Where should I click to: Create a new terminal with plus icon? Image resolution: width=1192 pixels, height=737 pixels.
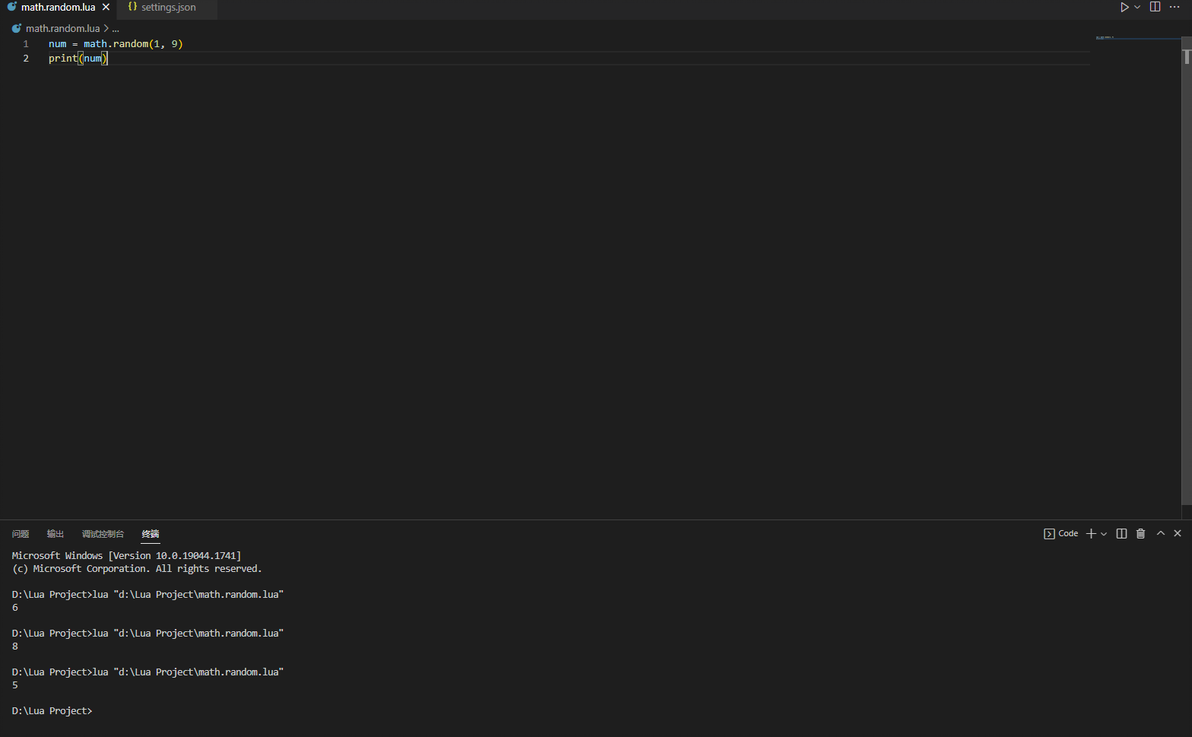1091,534
